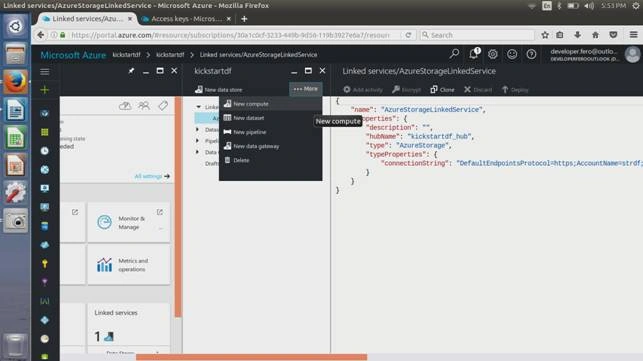Click the users icon in blade
643x361 pixels.
tap(144, 106)
